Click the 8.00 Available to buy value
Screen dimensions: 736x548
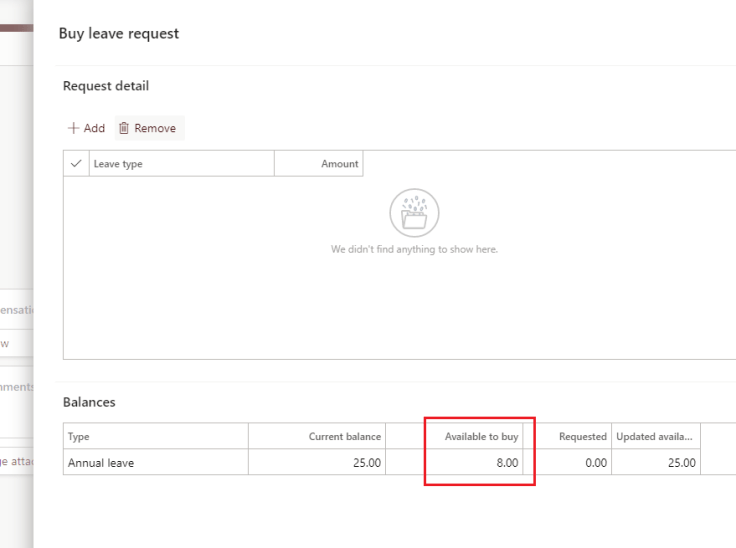coord(507,463)
